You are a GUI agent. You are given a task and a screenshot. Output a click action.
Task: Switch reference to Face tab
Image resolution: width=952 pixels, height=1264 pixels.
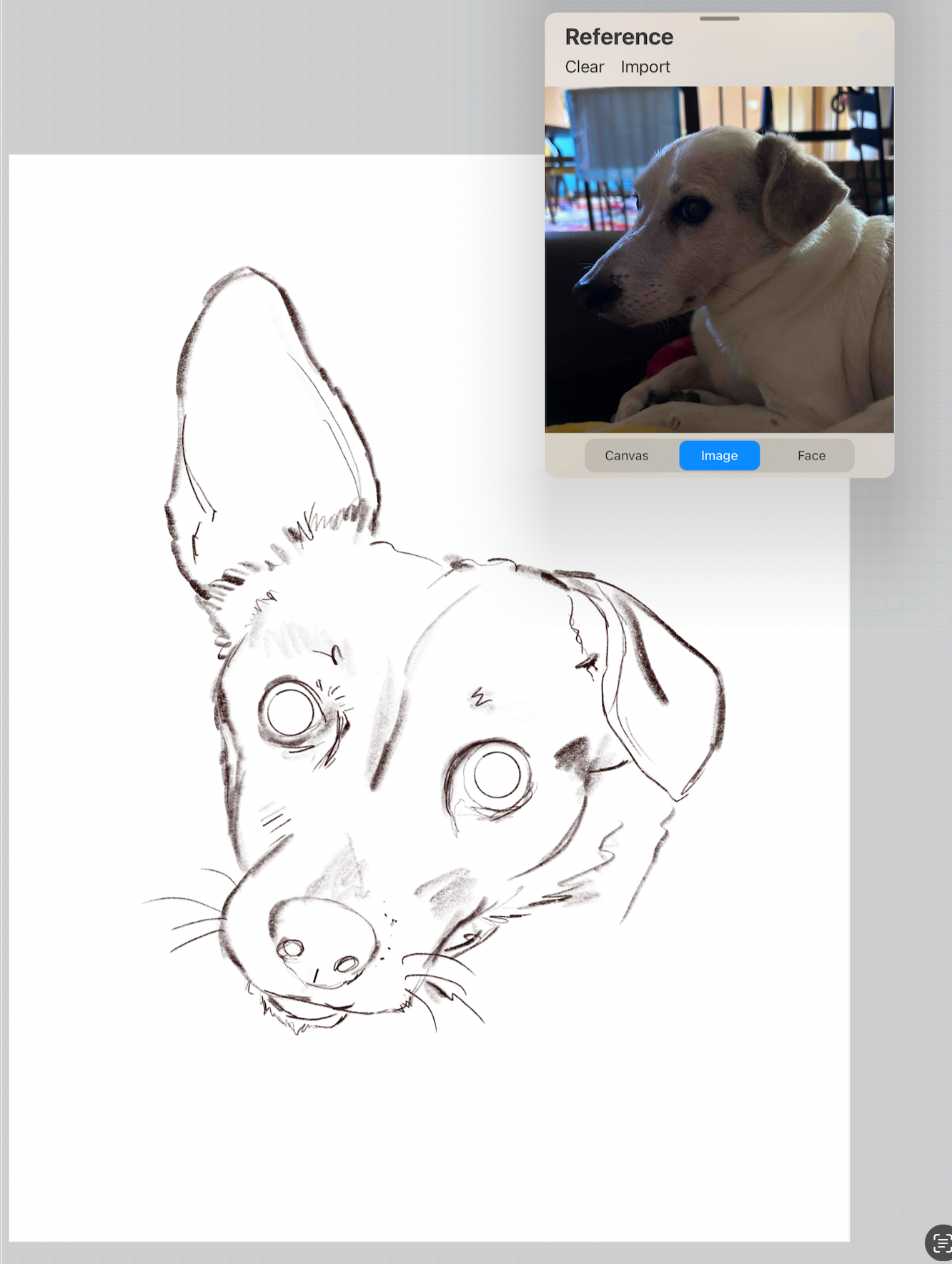pyautogui.click(x=811, y=456)
